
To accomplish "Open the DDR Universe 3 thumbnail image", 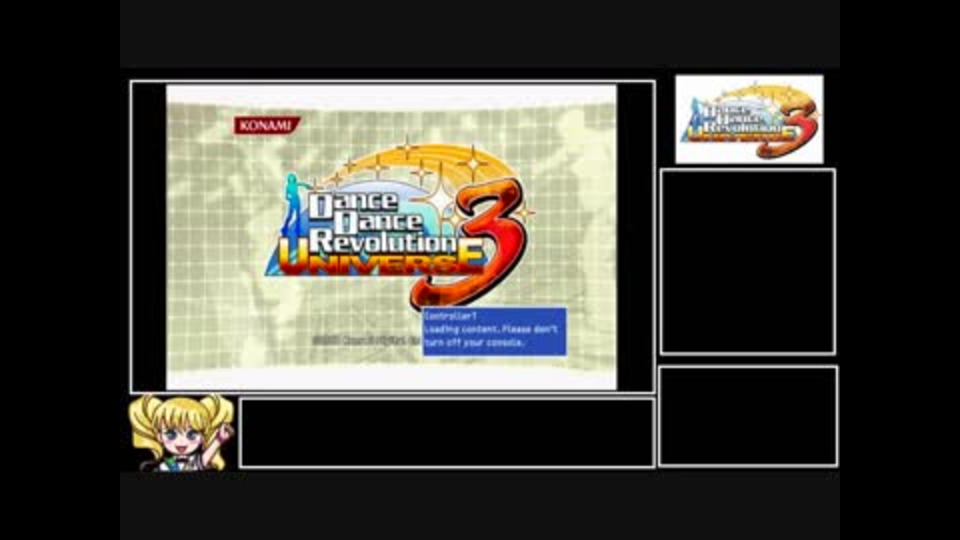I will click(x=749, y=119).
